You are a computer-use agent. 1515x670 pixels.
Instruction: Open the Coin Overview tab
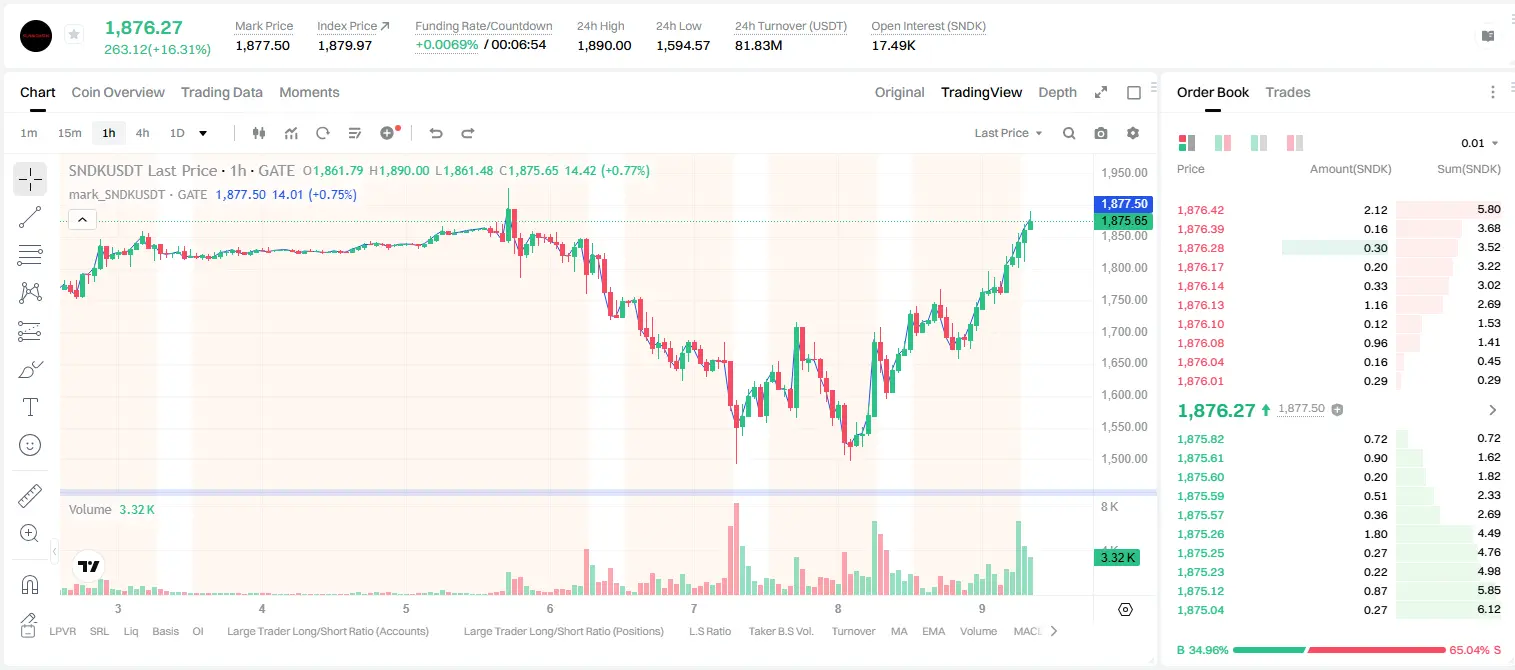click(x=118, y=92)
